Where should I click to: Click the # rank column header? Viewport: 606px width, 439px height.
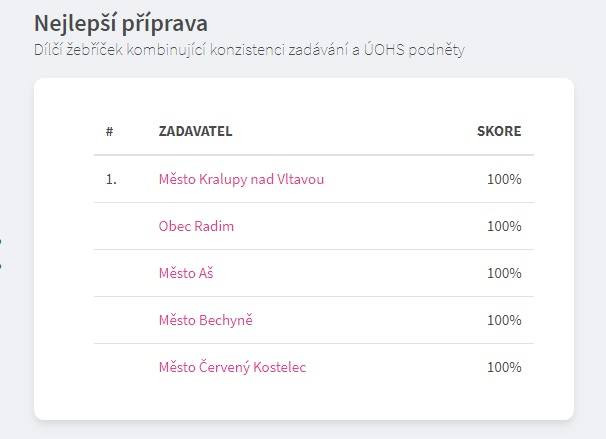click(x=109, y=131)
